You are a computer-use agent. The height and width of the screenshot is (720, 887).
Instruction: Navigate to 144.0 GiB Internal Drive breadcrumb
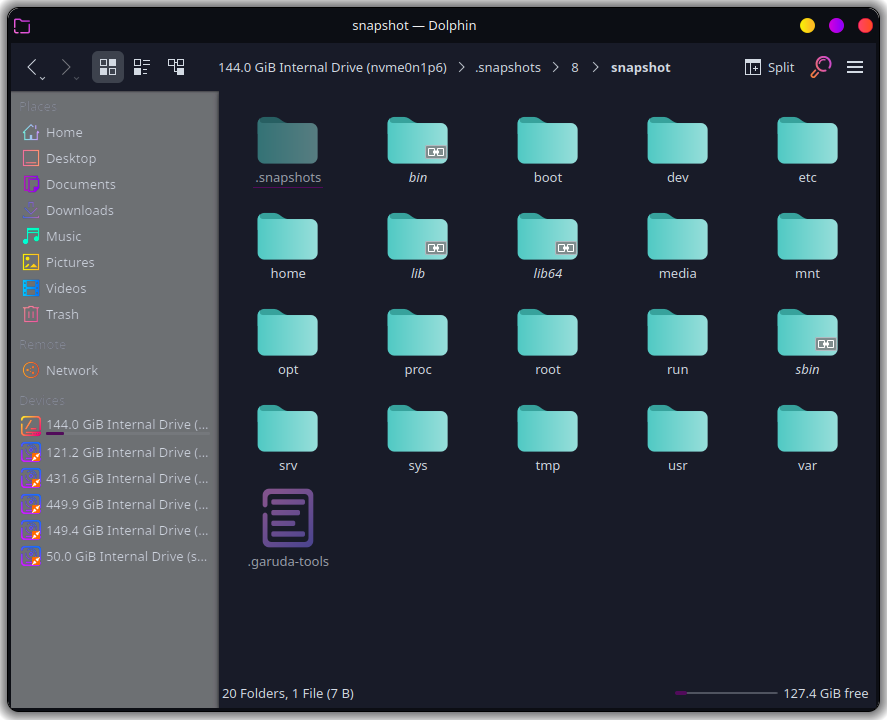coord(333,67)
